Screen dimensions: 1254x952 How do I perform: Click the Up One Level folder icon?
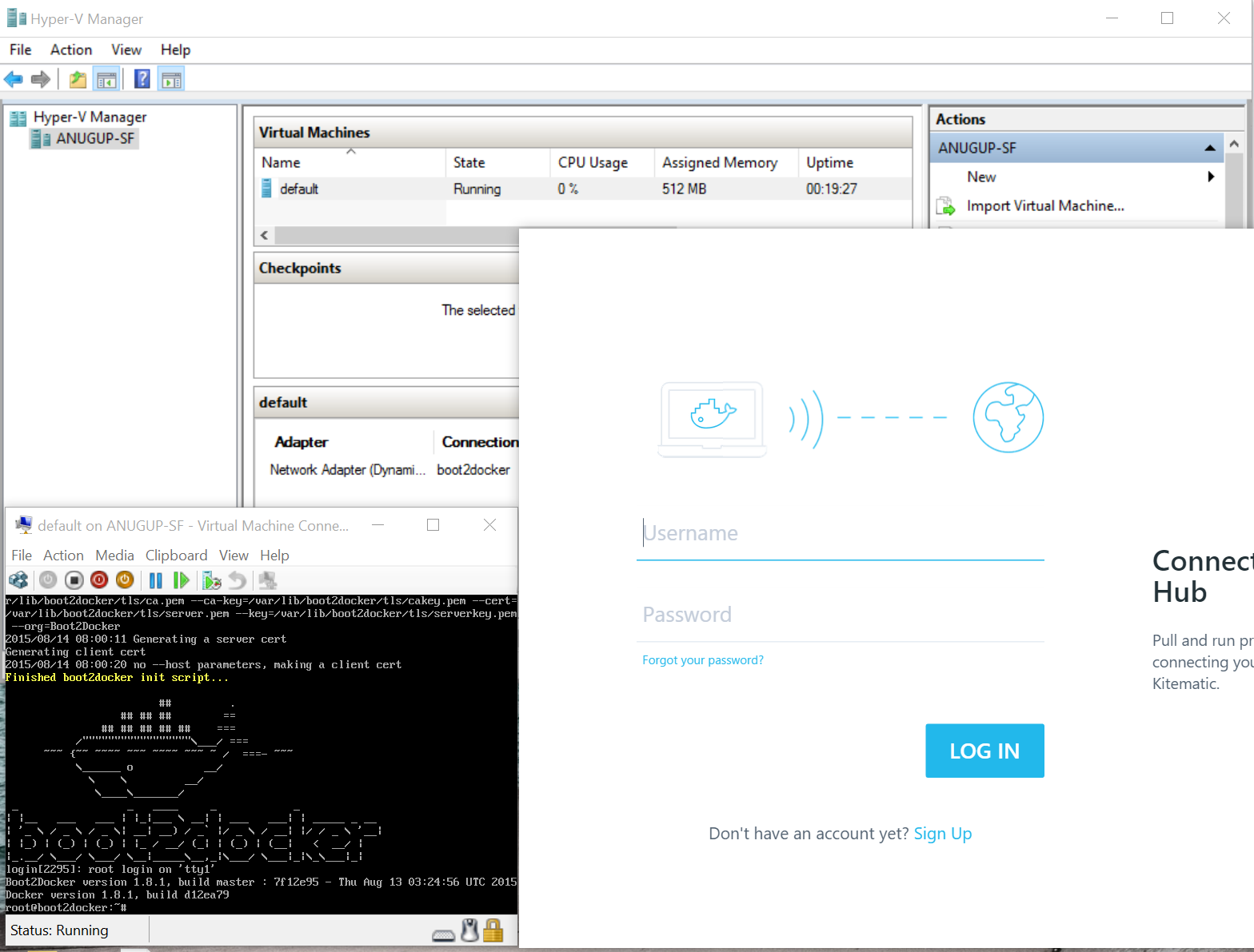pyautogui.click(x=78, y=79)
